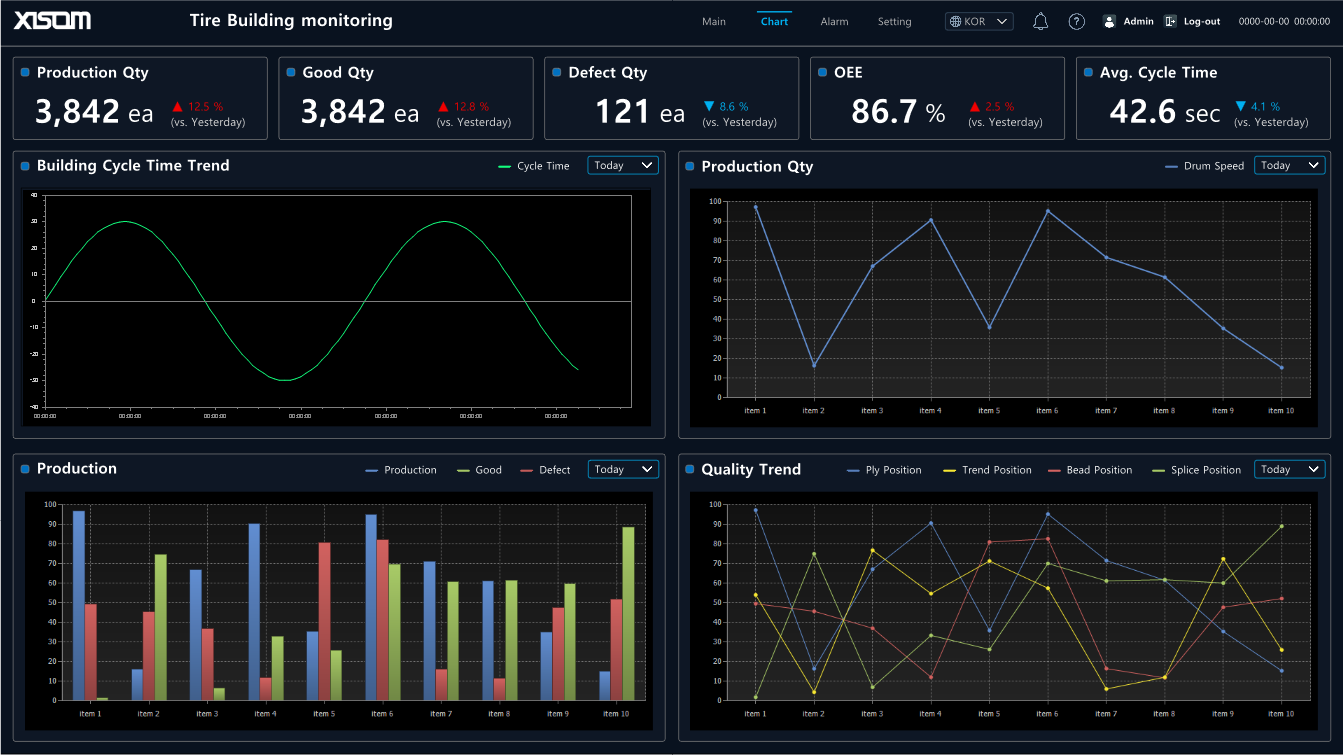Click the XISOM logo
Image resolution: width=1343 pixels, height=755 pixels.
[x=54, y=20]
